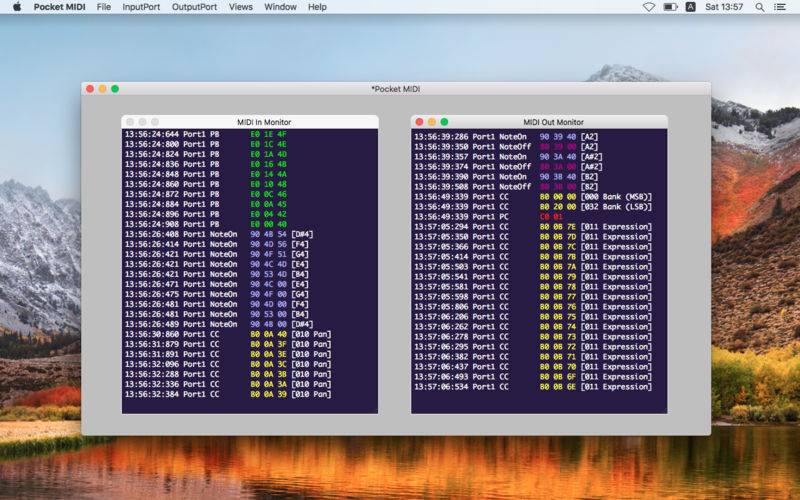Image resolution: width=800 pixels, height=500 pixels.
Task: Minimize the main *Pocket MIDI window
Action: [103, 89]
